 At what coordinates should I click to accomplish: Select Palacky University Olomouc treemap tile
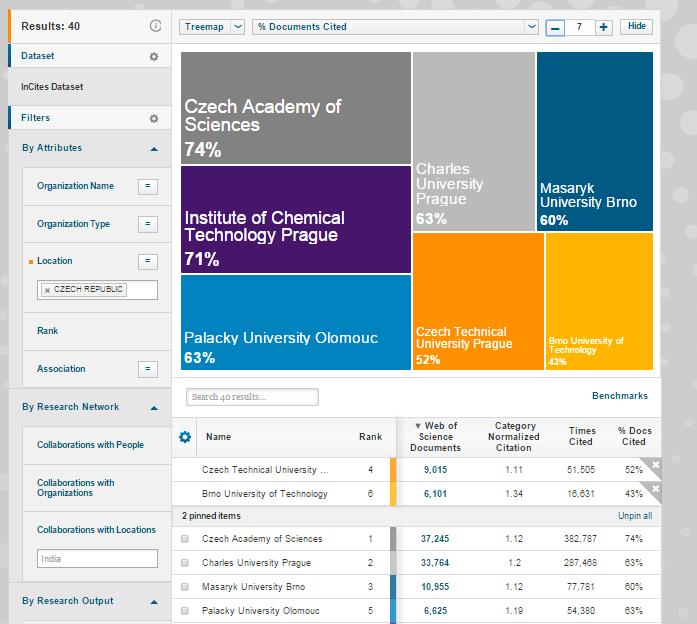coord(296,322)
